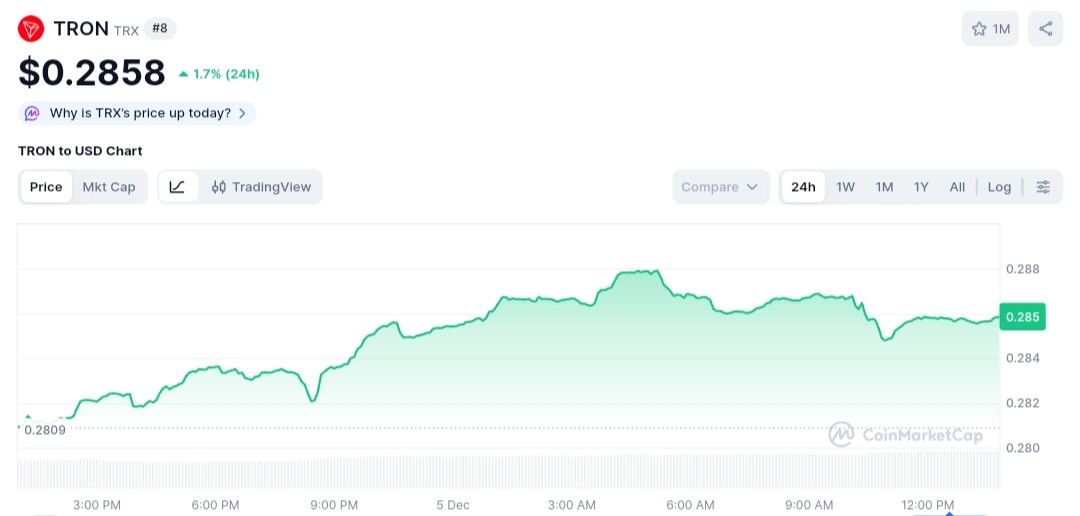Screen dimensions: 1080x516
Task: Click the $0.2858 price value
Action: click(92, 73)
